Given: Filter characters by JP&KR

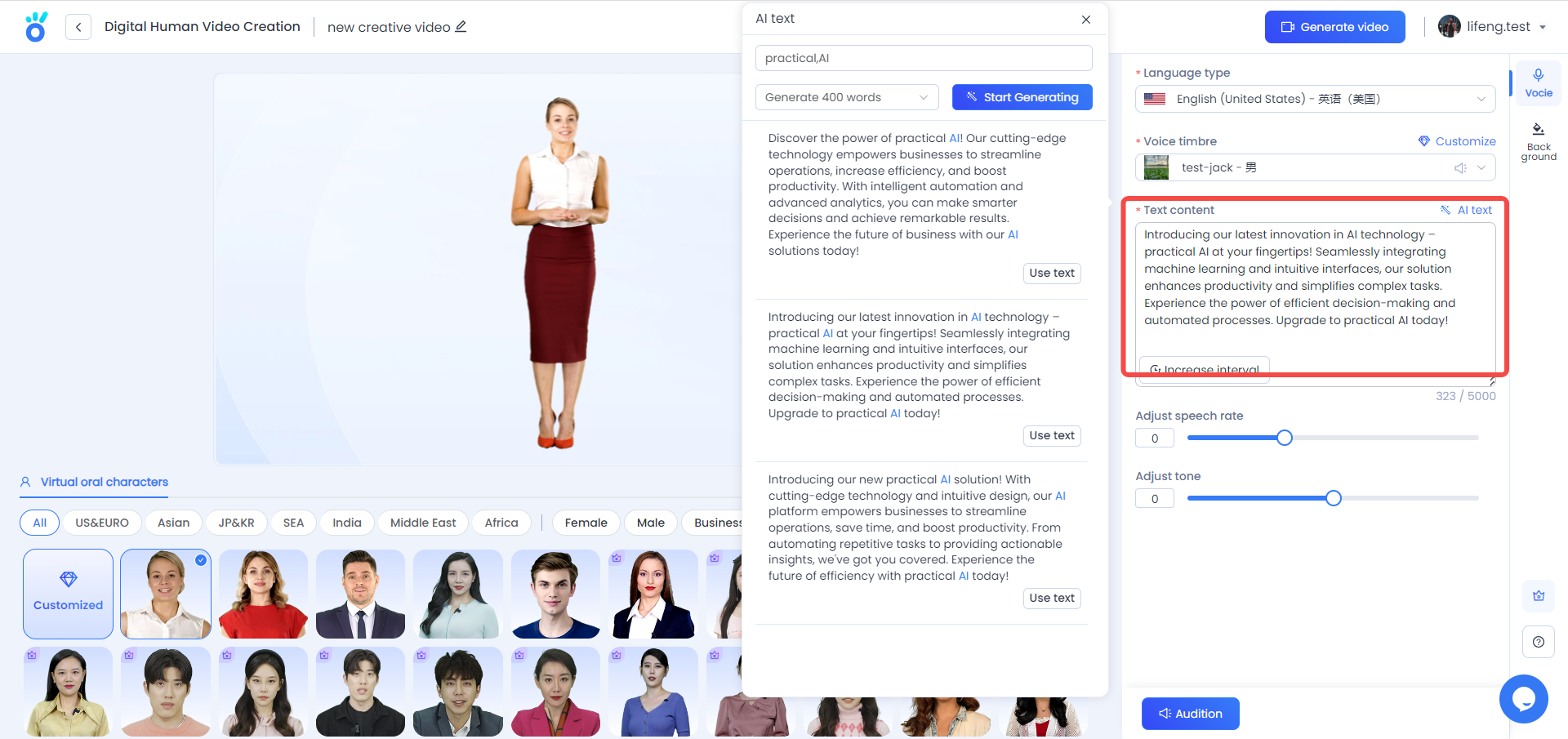Looking at the screenshot, I should point(237,523).
